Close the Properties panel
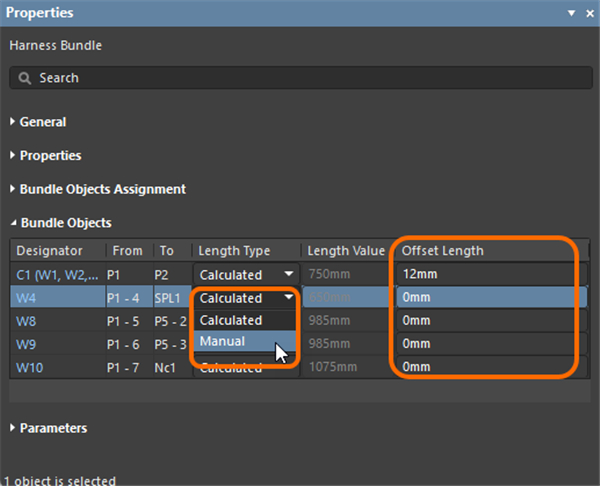 (587, 13)
